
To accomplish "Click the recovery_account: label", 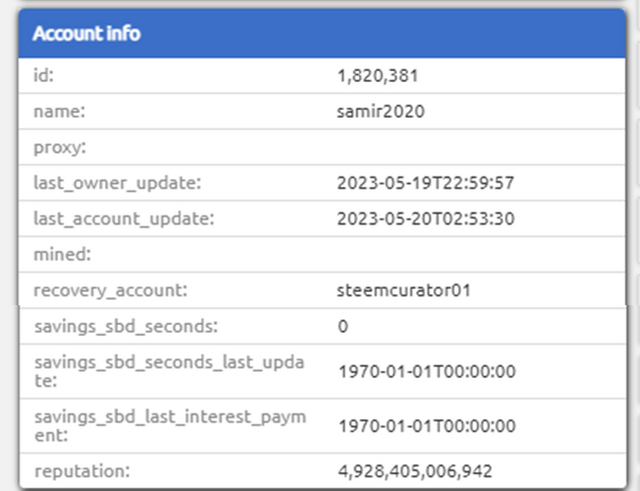I will [111, 290].
